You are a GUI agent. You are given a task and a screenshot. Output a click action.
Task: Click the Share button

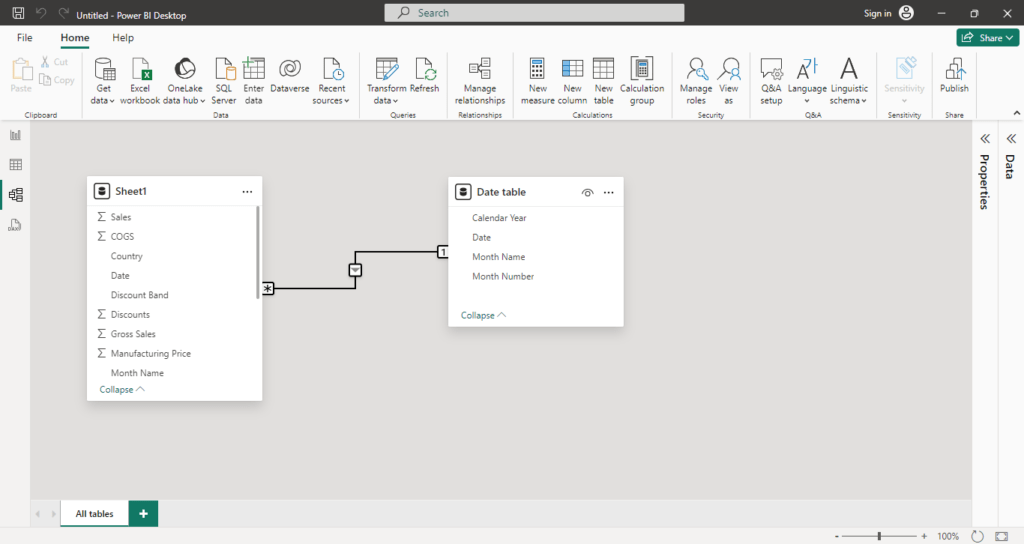[987, 38]
